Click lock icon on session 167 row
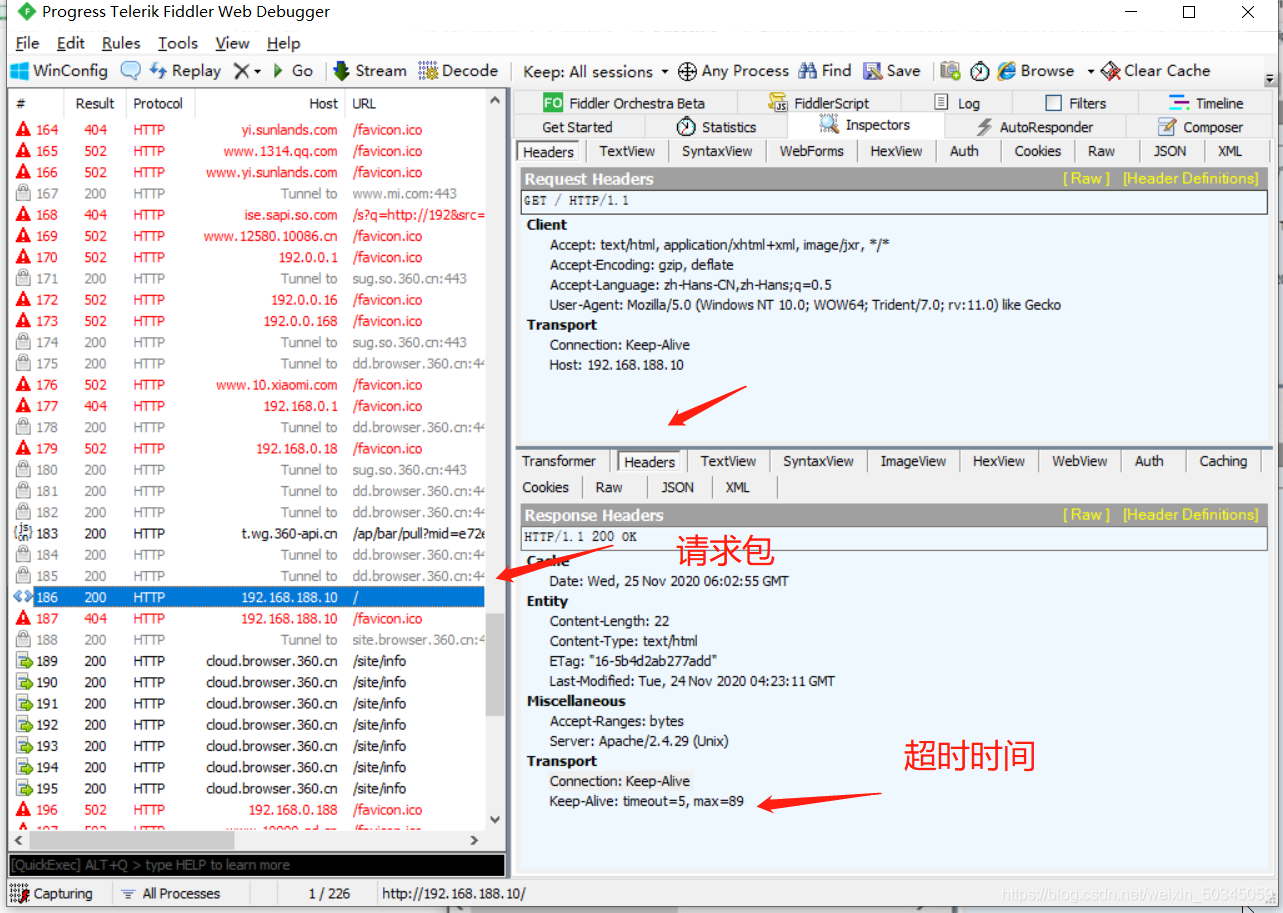This screenshot has height=913, width=1283. pos(23,193)
